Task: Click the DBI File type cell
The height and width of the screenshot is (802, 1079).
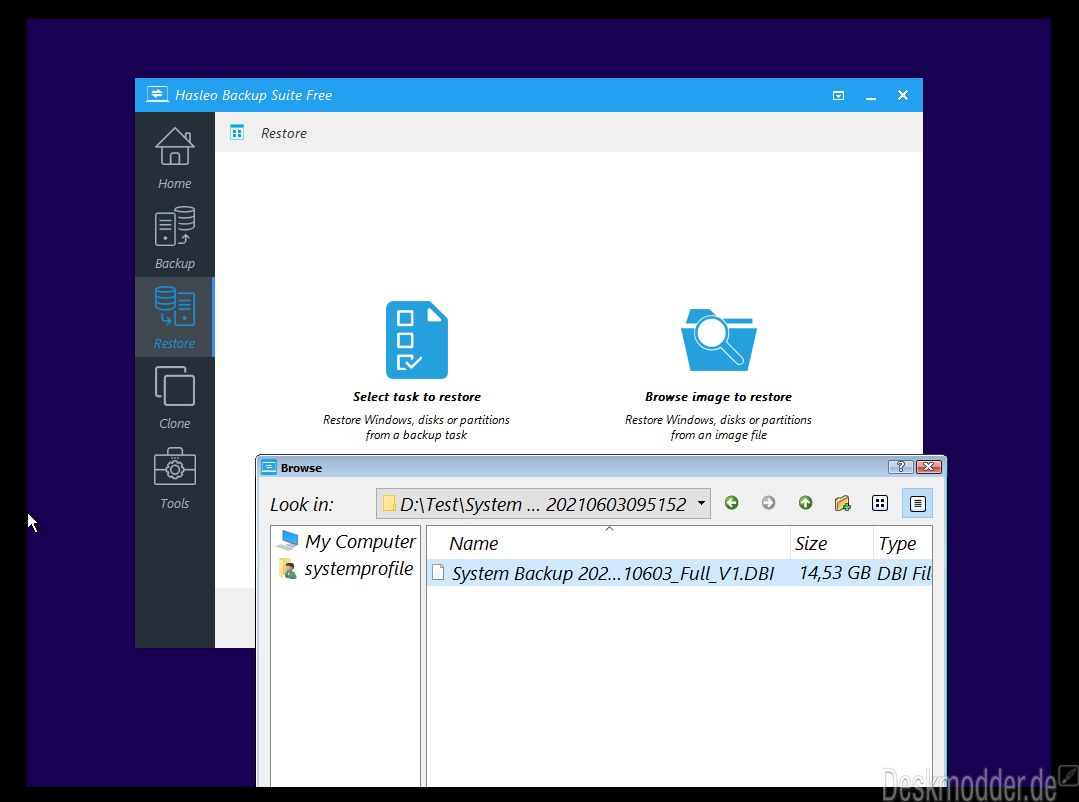Action: click(904, 573)
